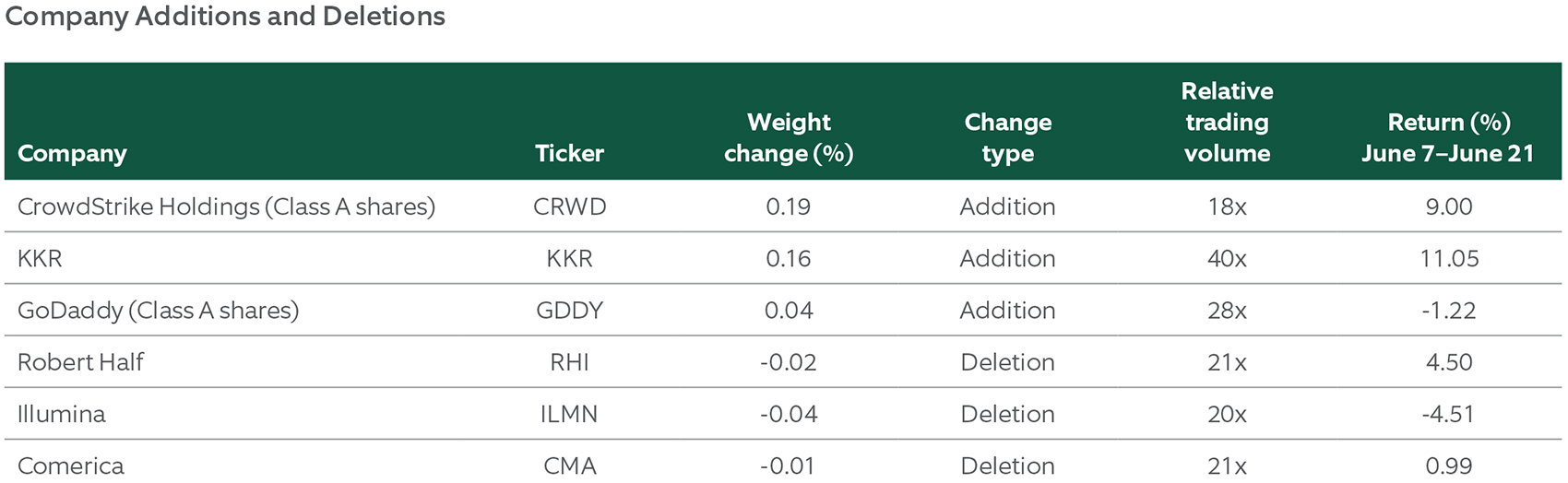Select the Ticker column header

click(x=569, y=153)
